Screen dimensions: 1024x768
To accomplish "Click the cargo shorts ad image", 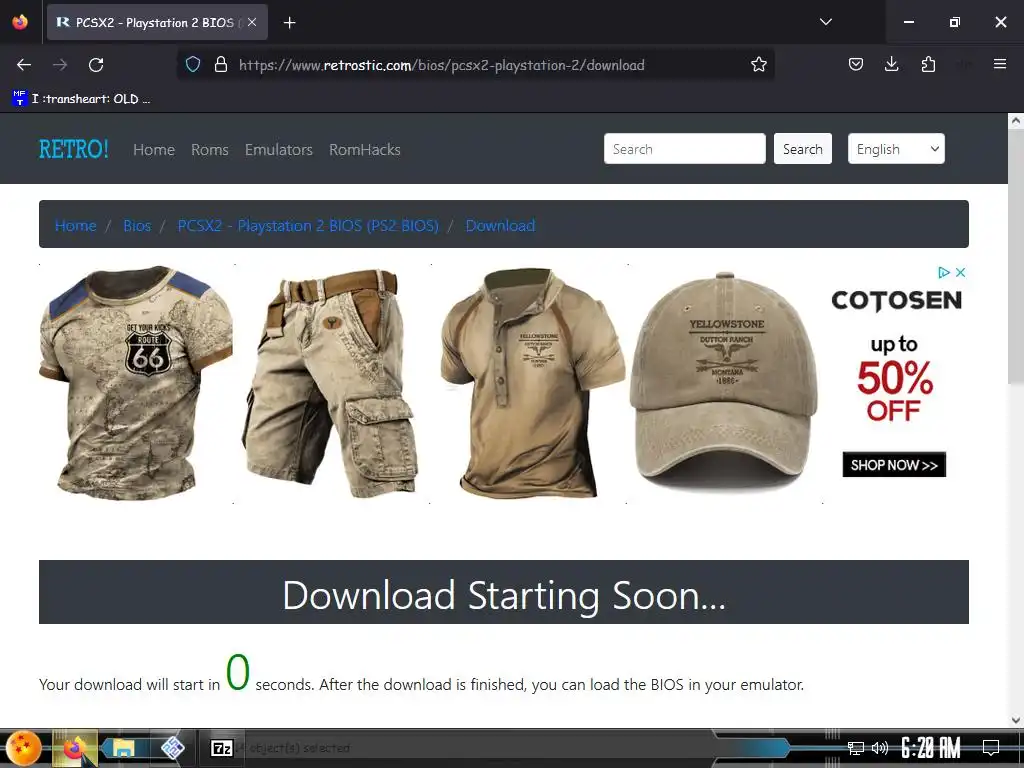I will coord(332,383).
